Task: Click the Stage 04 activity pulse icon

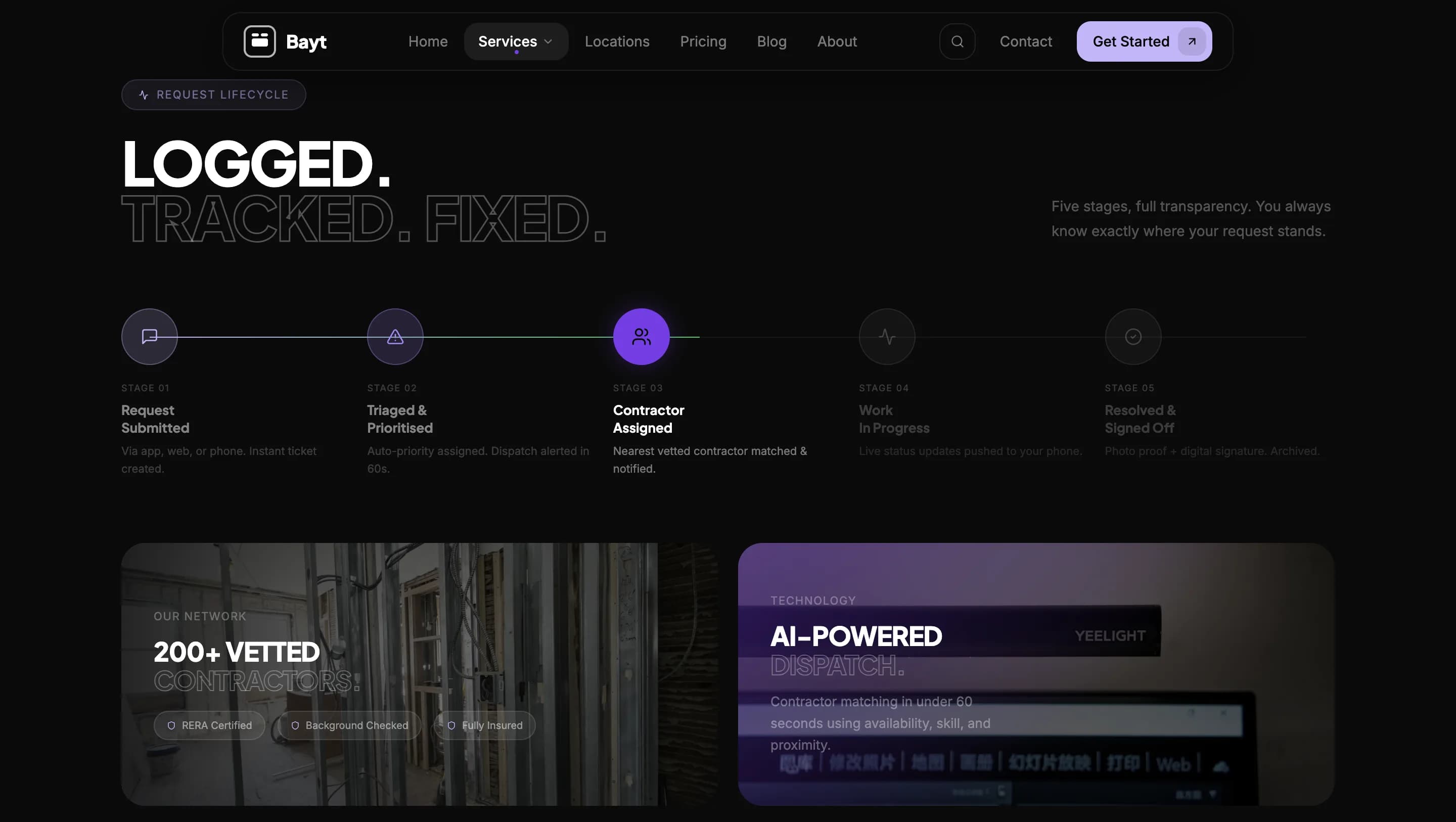Action: tap(886, 336)
